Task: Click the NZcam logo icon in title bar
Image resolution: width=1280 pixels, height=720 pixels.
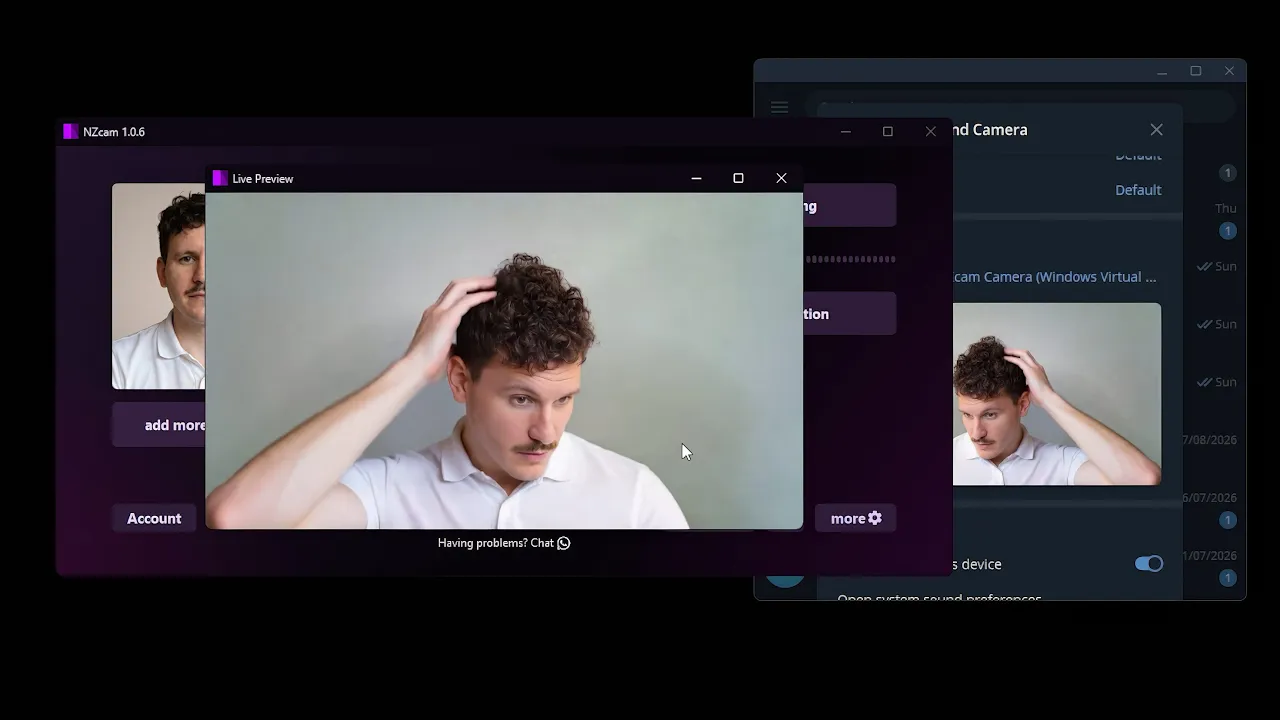Action: click(70, 131)
